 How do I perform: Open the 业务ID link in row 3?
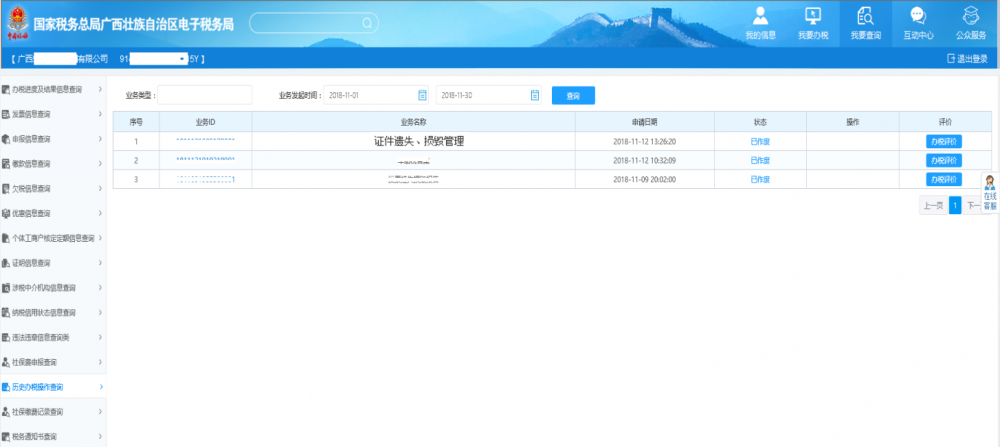click(205, 180)
